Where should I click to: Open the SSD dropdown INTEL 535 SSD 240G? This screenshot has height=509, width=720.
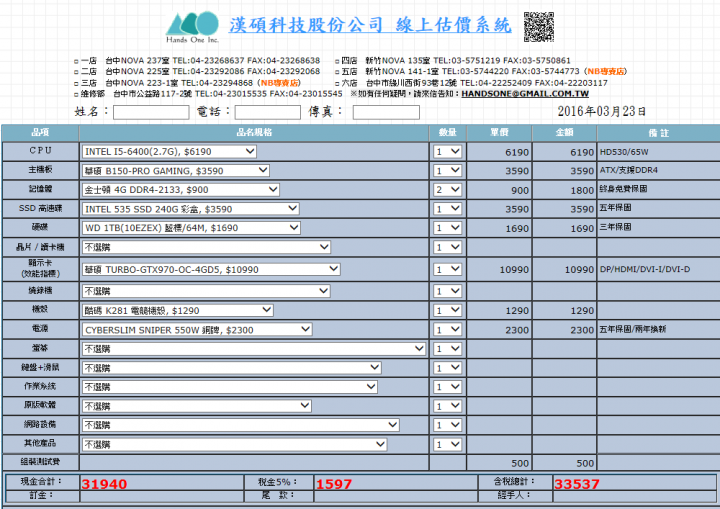tap(191, 209)
